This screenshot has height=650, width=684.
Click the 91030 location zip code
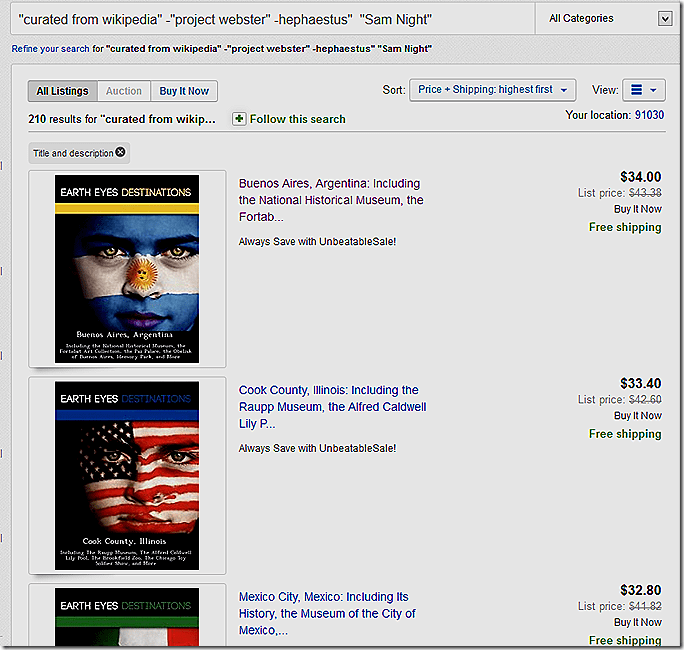[x=643, y=115]
